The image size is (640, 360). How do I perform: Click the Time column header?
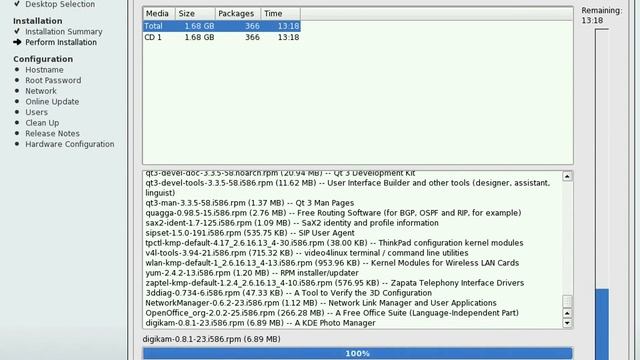[280, 13]
